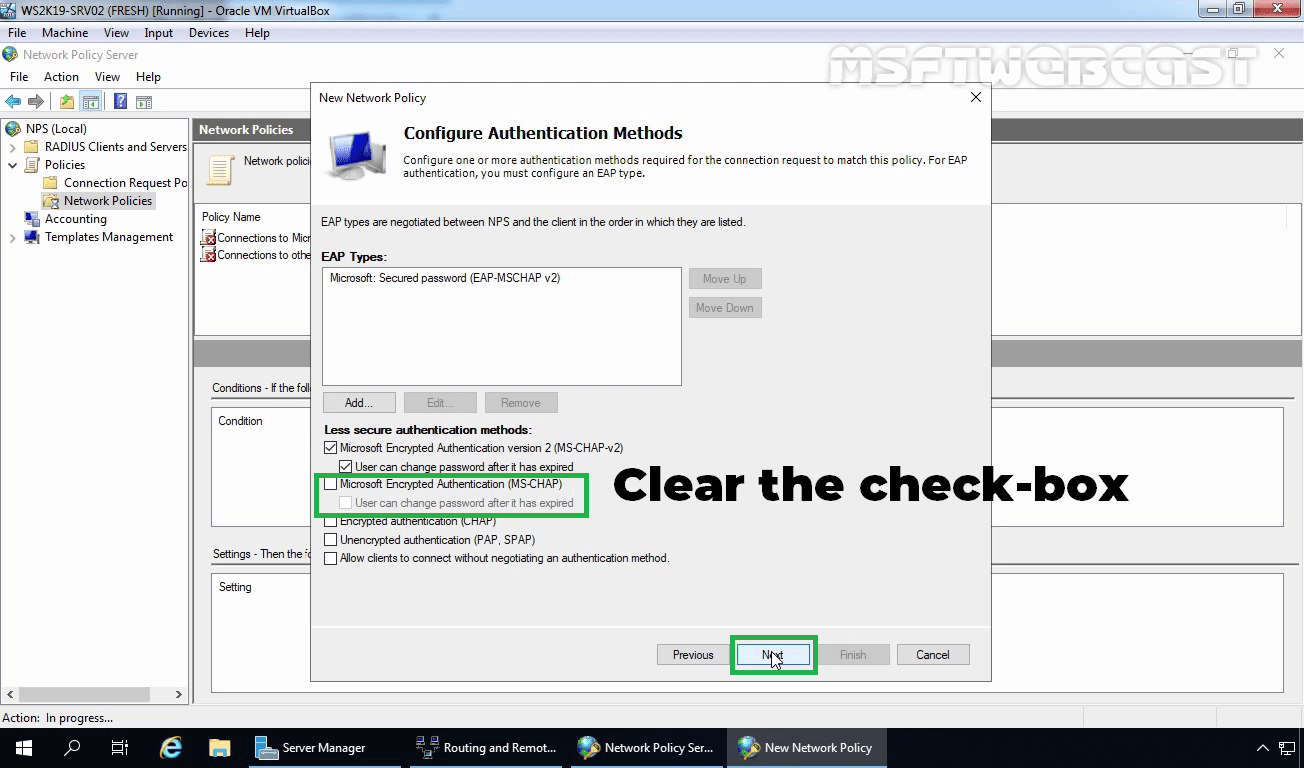Open Help via the question mark toolbar icon
This screenshot has width=1304, height=768.
[120, 101]
